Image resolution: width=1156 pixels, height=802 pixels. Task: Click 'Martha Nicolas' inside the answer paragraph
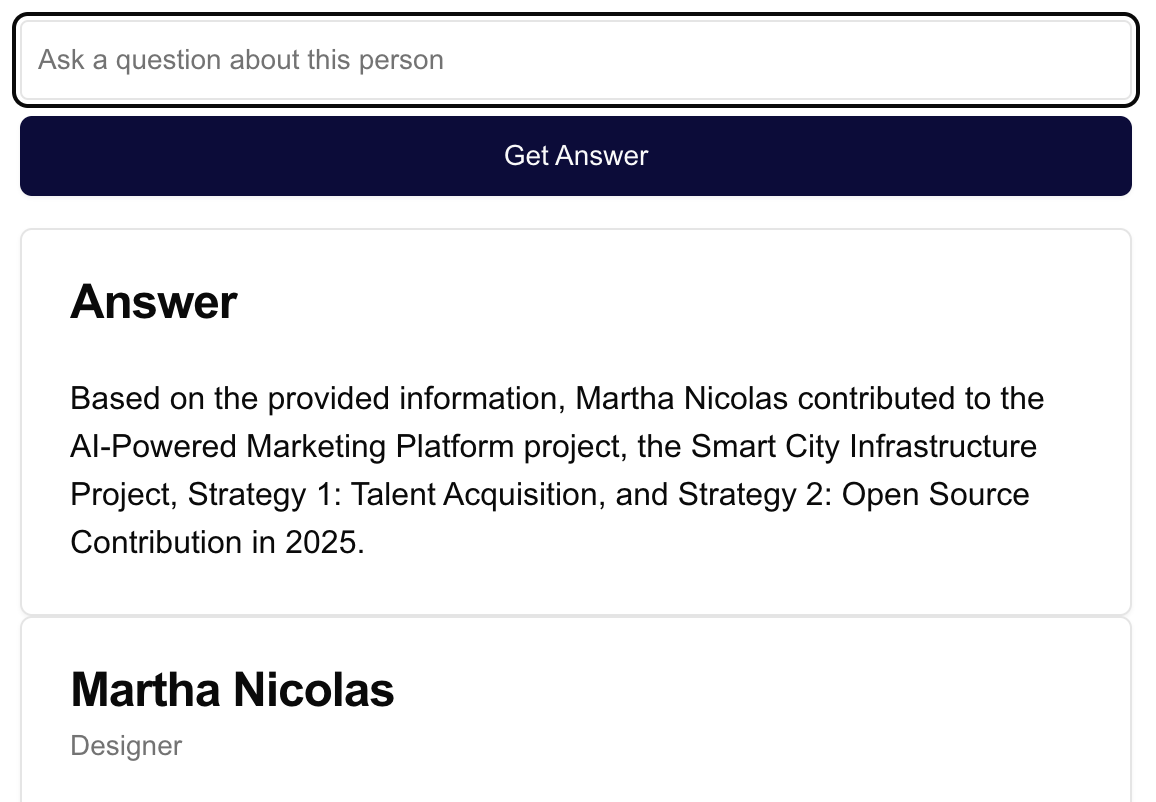tap(682, 399)
